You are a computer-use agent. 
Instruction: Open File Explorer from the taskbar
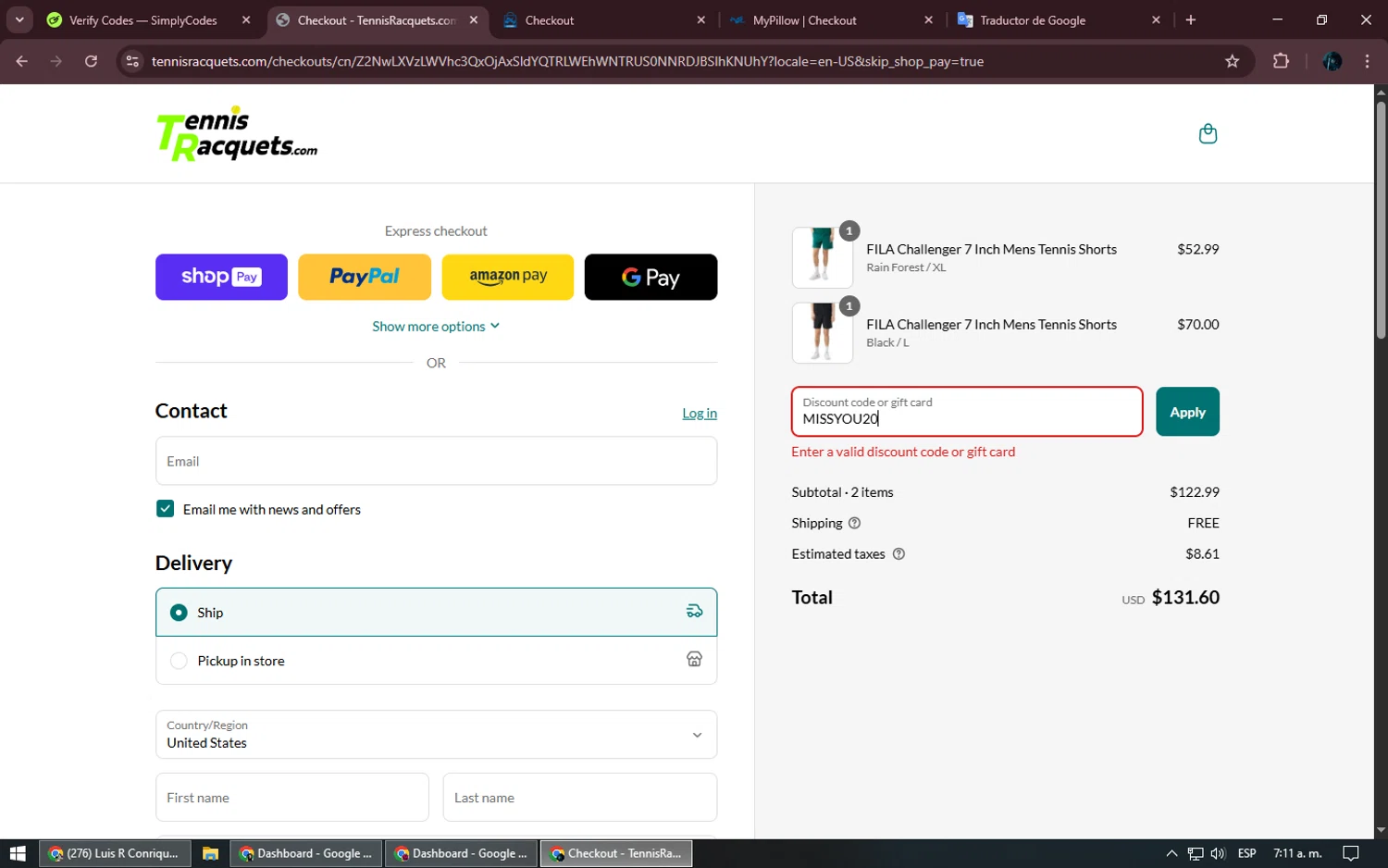210,853
